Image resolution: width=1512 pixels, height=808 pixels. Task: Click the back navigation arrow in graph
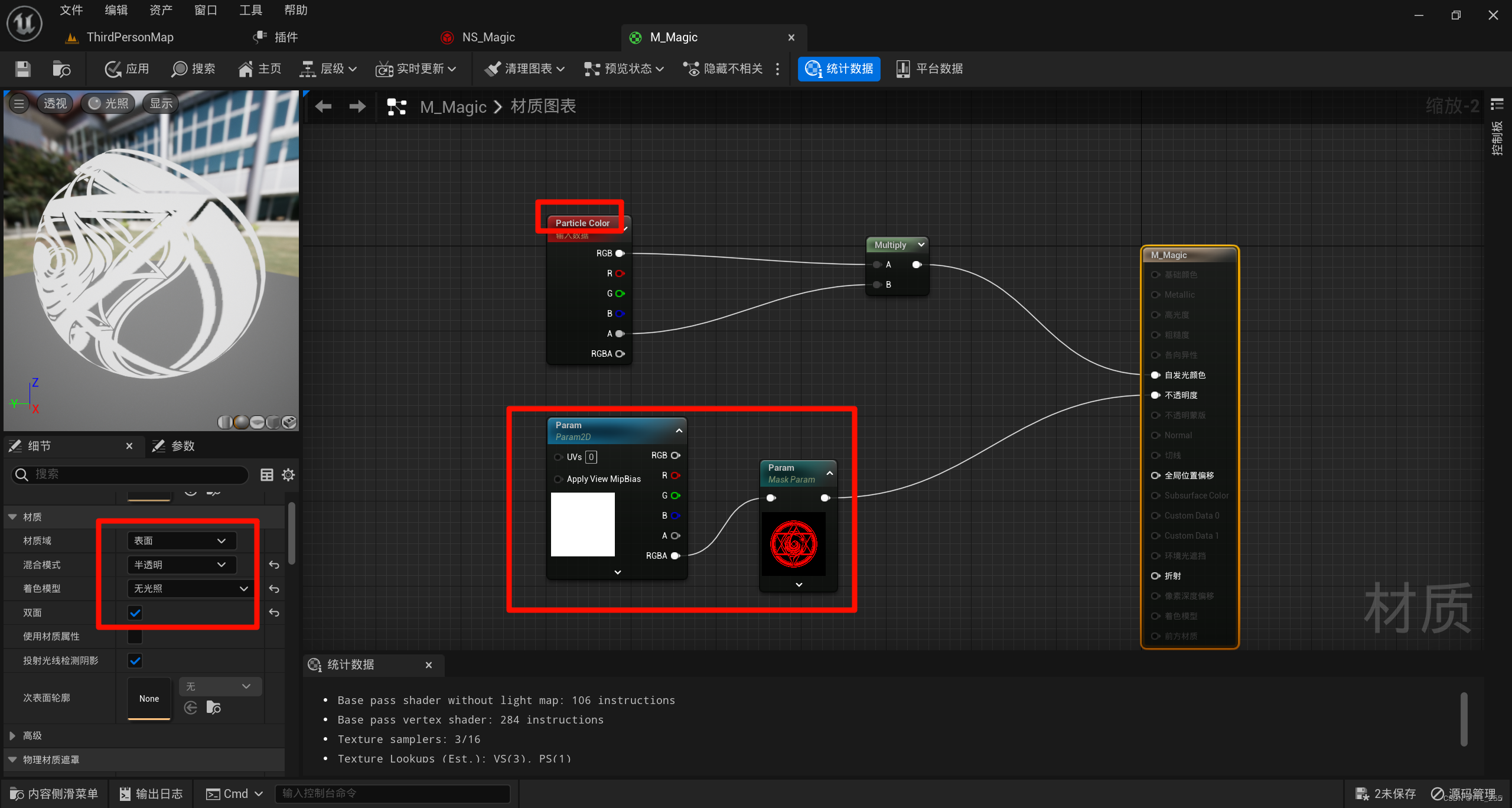[x=323, y=106]
